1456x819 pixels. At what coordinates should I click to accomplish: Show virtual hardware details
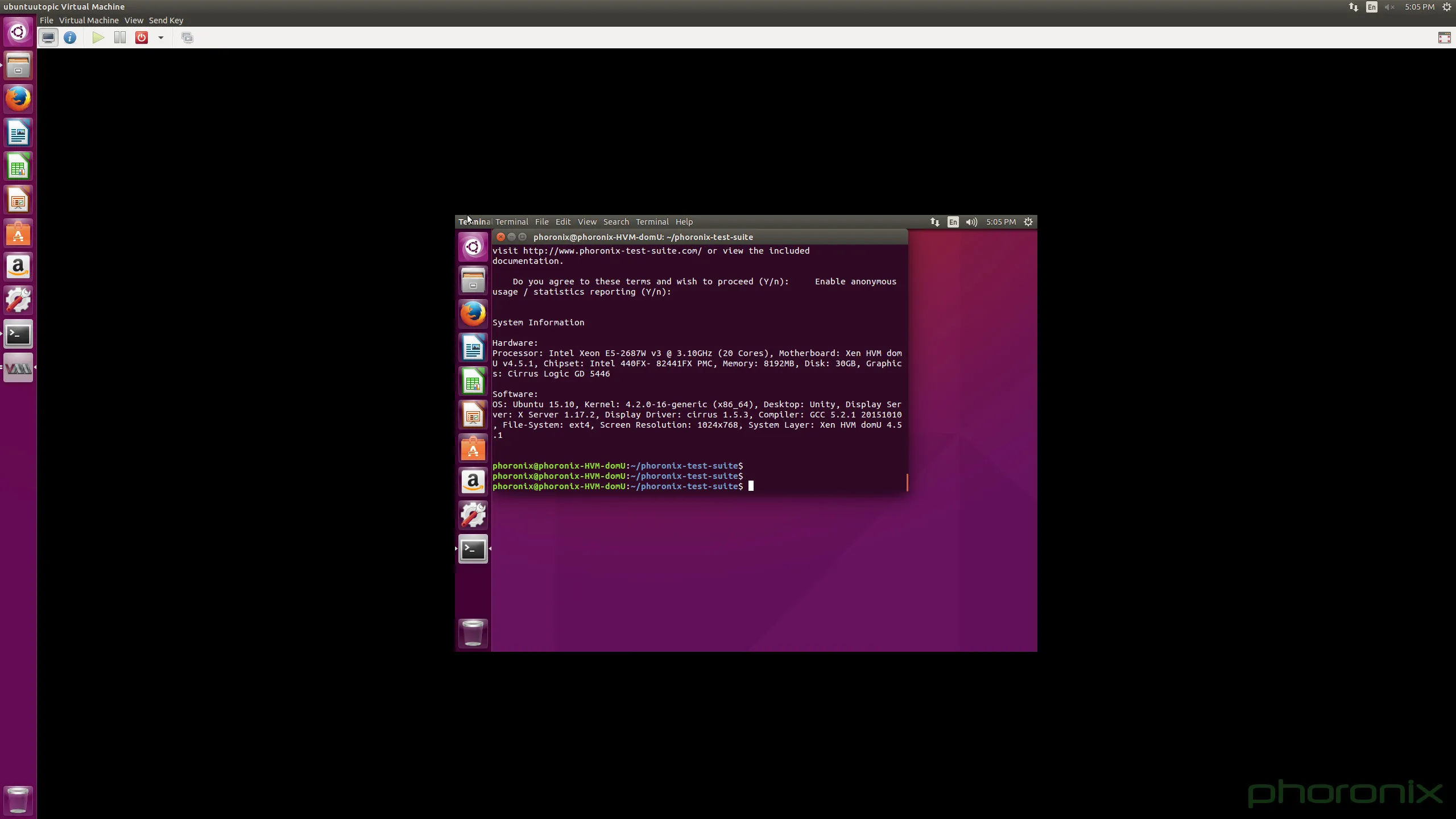pyautogui.click(x=70, y=38)
